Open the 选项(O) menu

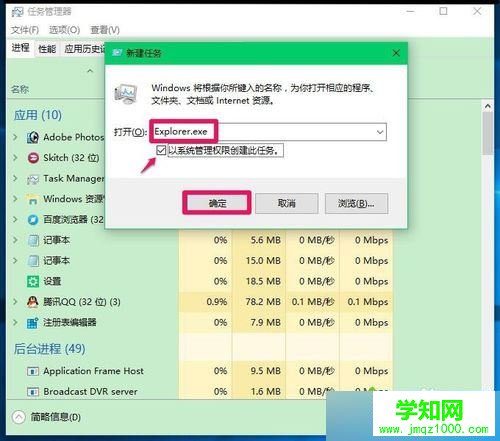64,30
